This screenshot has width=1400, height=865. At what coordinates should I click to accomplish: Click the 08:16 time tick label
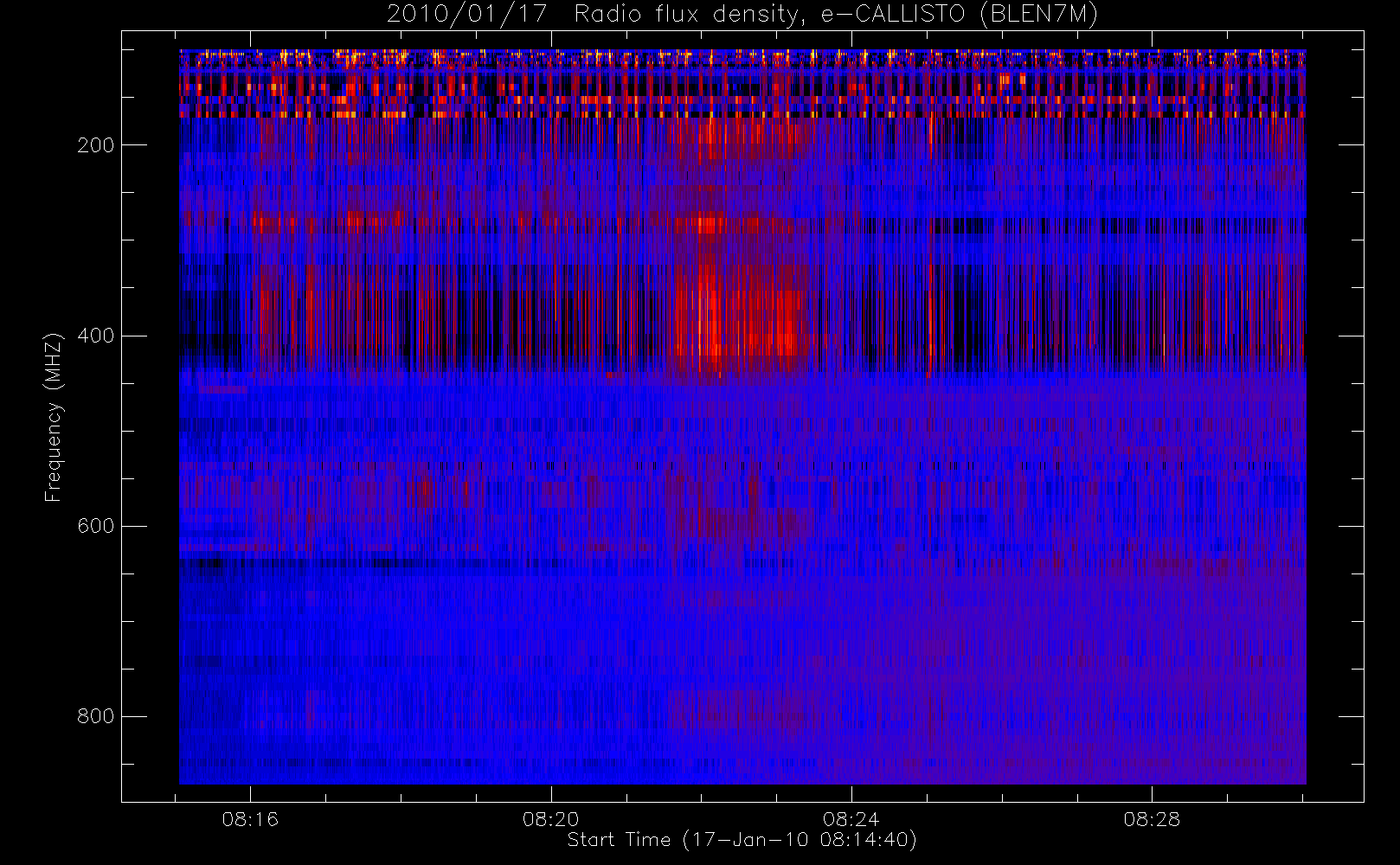coord(250,819)
